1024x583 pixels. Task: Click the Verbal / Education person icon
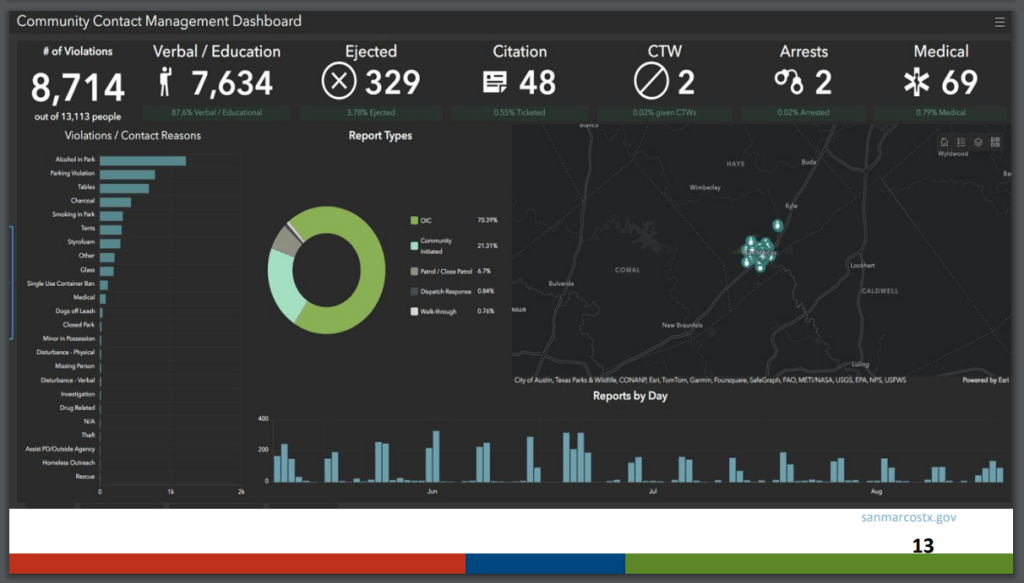click(x=167, y=82)
